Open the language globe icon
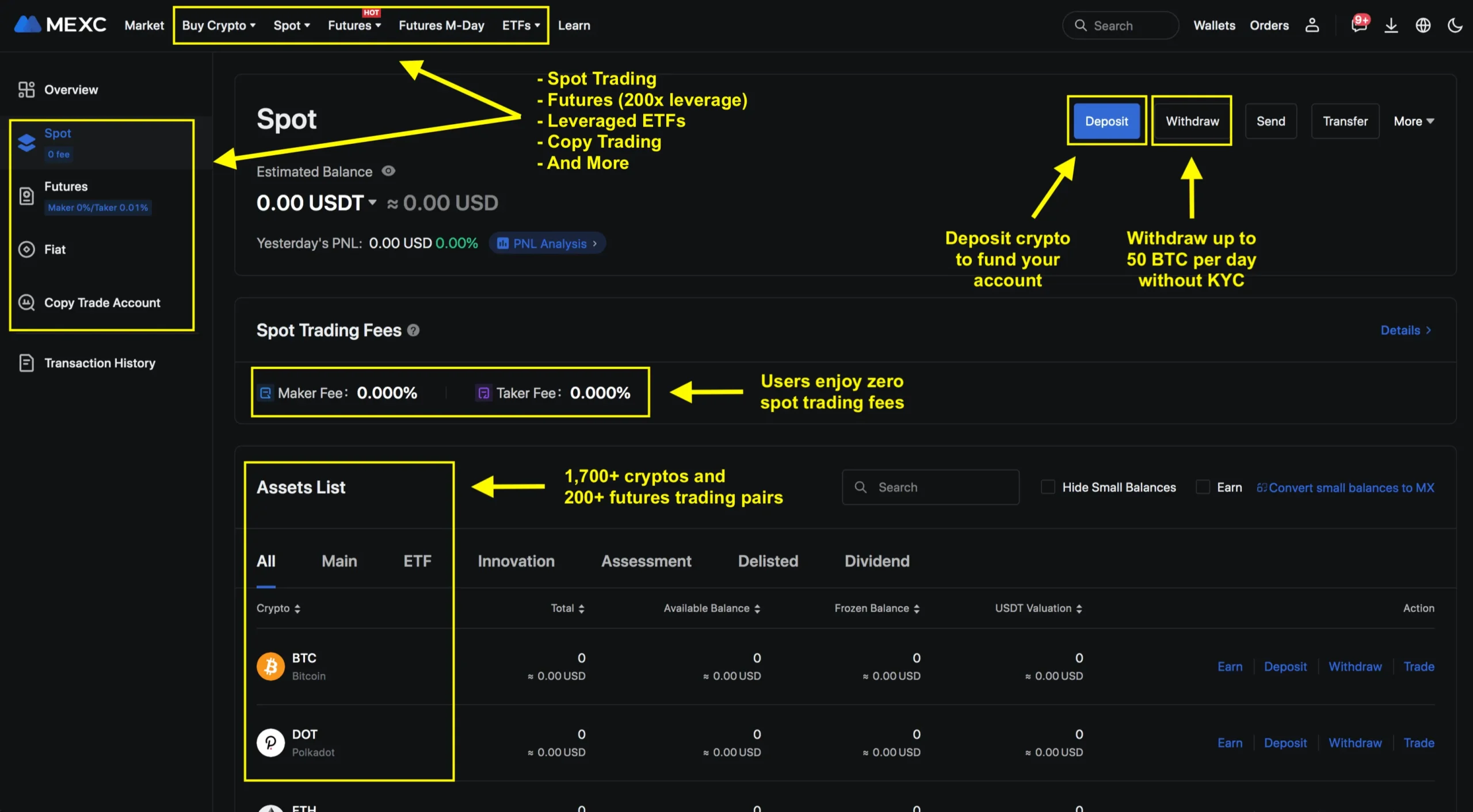This screenshot has width=1473, height=812. pos(1423,25)
